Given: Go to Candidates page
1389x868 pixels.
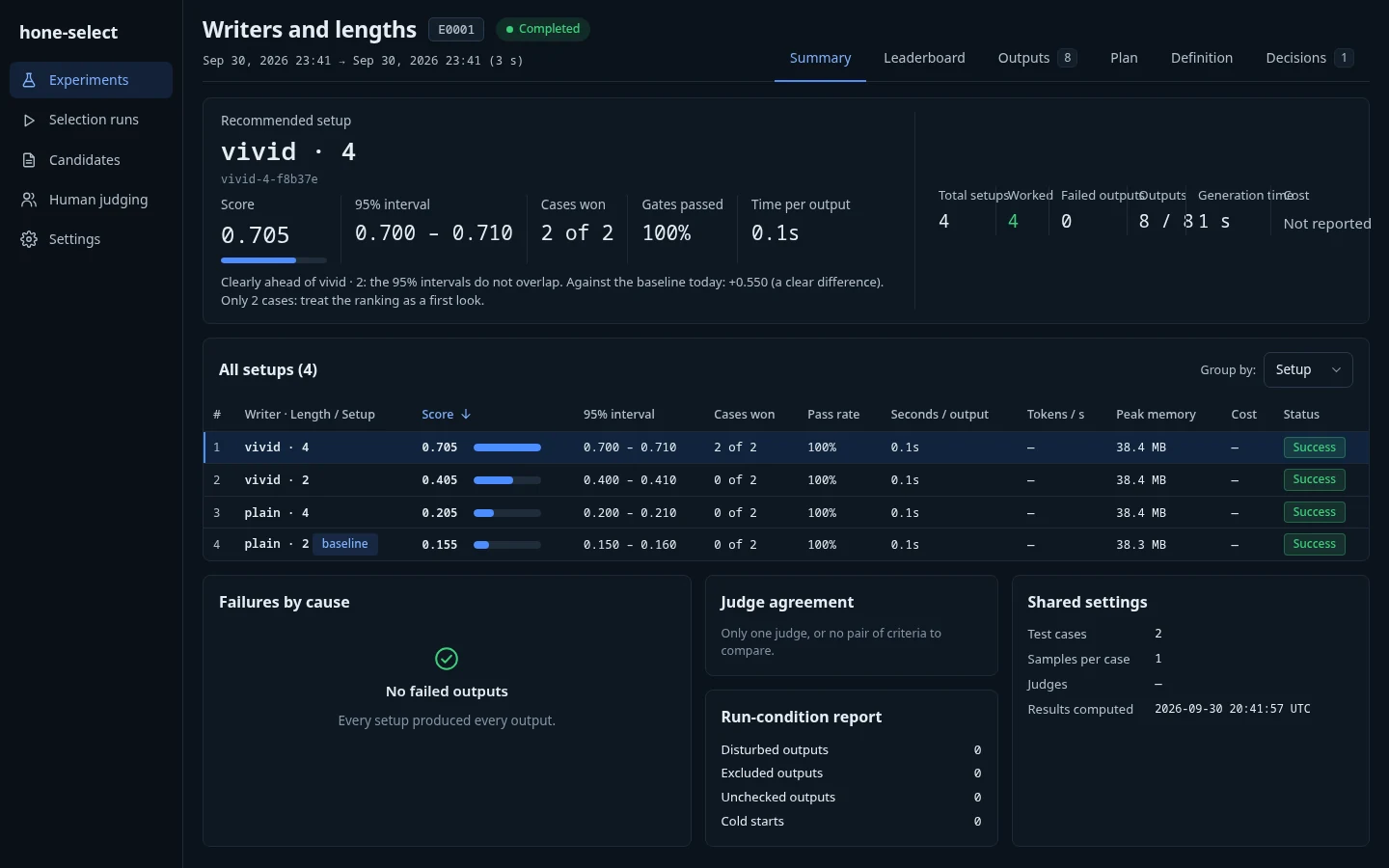Looking at the screenshot, I should point(91,160).
